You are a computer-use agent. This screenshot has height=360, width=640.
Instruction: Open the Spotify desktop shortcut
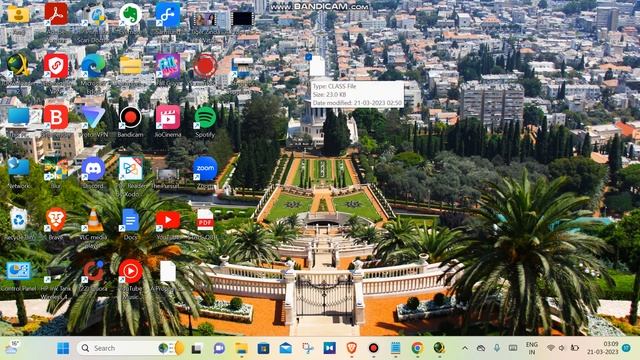205,117
